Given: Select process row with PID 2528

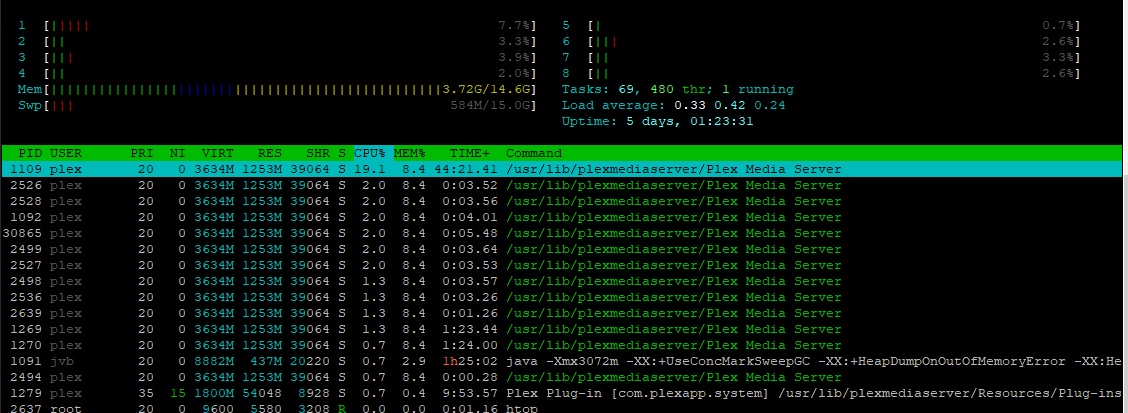Looking at the screenshot, I should [561, 201].
